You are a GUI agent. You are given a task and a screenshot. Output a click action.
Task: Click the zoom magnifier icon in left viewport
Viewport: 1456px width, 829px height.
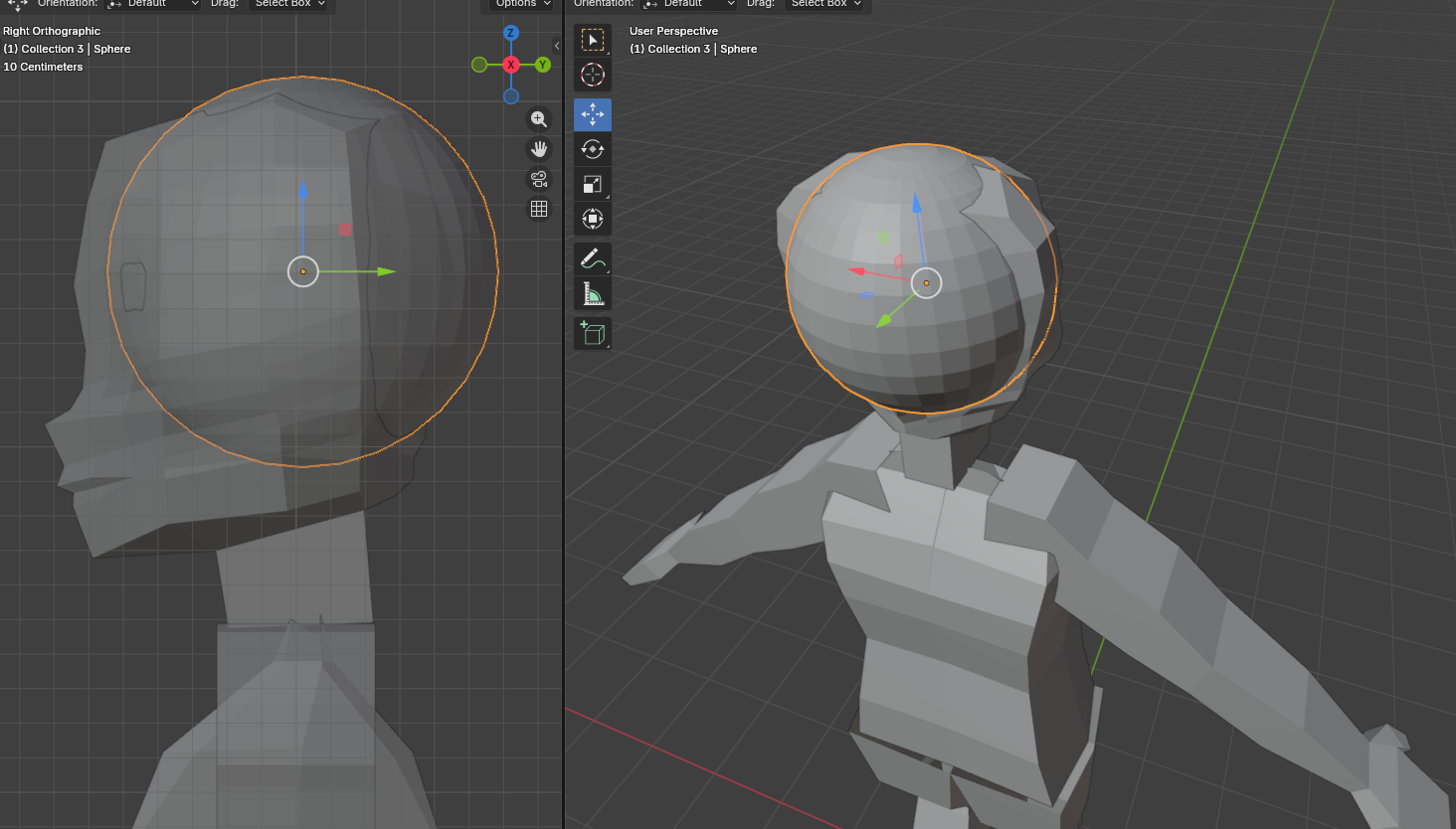pyautogui.click(x=539, y=119)
